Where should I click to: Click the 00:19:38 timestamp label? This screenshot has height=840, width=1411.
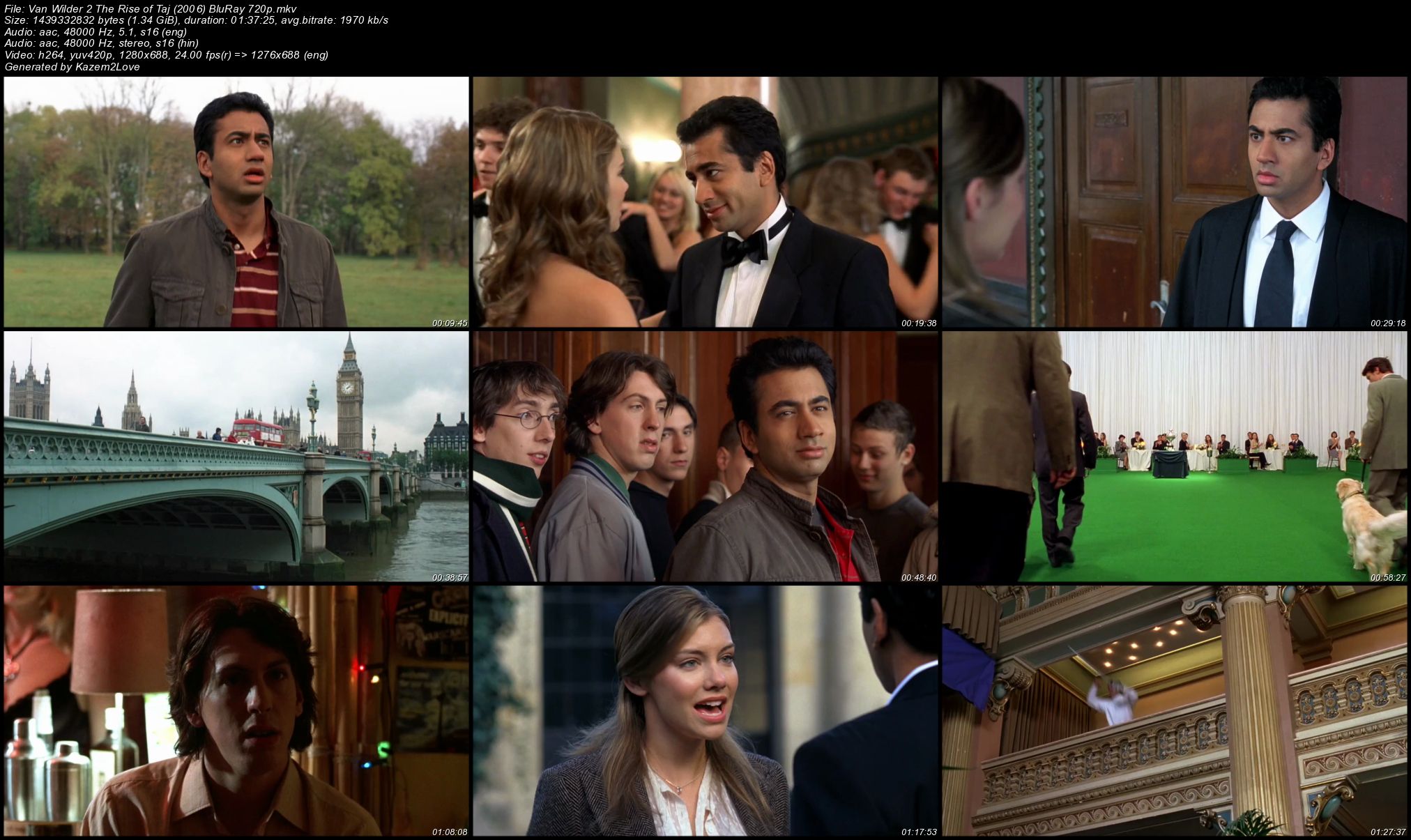[919, 323]
